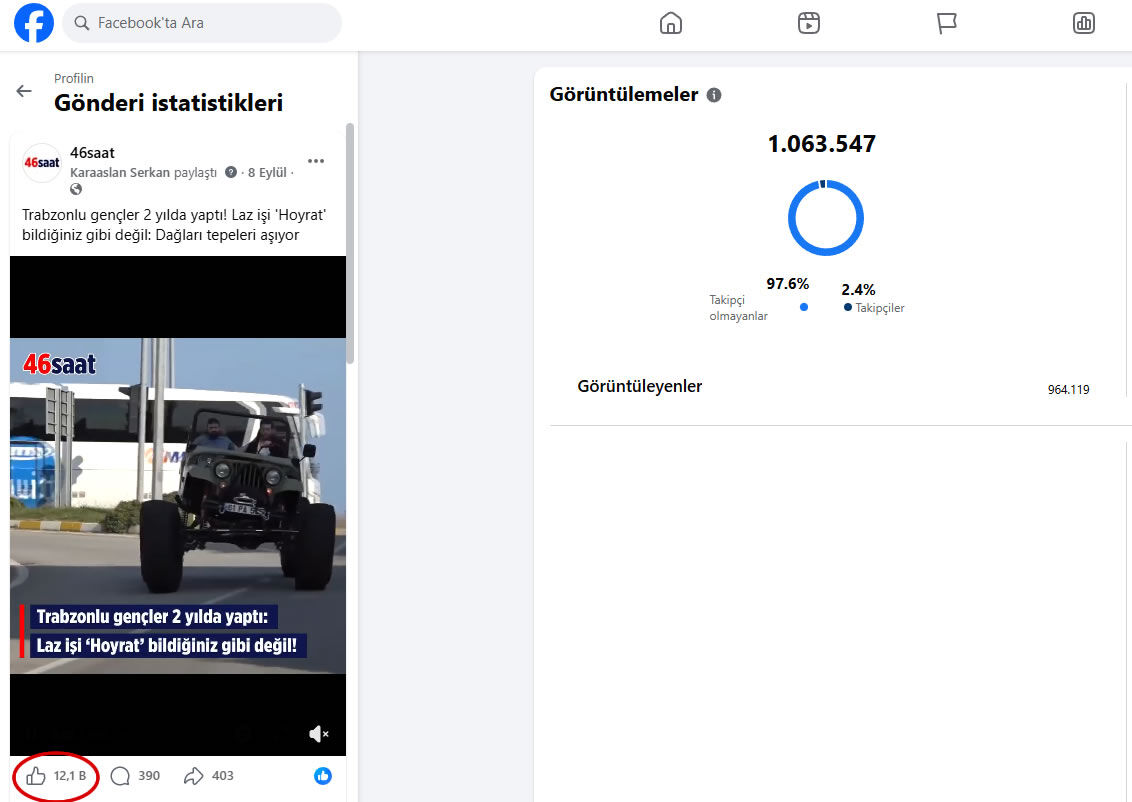The image size is (1132, 802).
Task: Click the Görüntülemeler section heading
Action: 624,95
